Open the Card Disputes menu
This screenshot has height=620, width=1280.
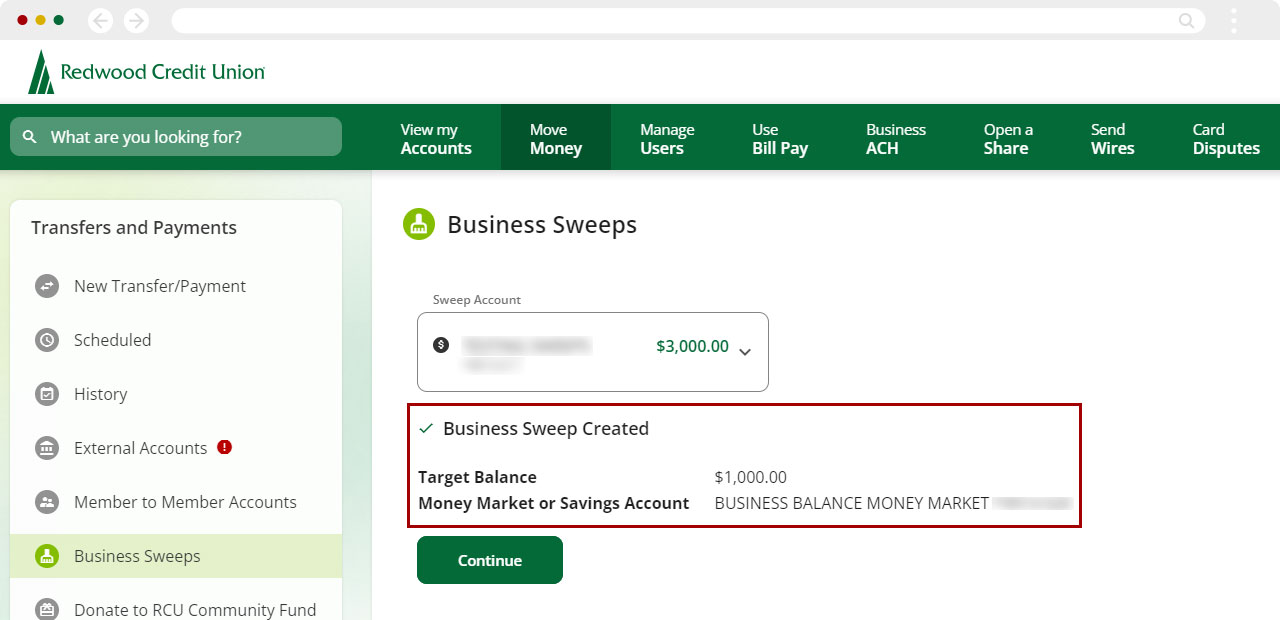pyautogui.click(x=1226, y=138)
